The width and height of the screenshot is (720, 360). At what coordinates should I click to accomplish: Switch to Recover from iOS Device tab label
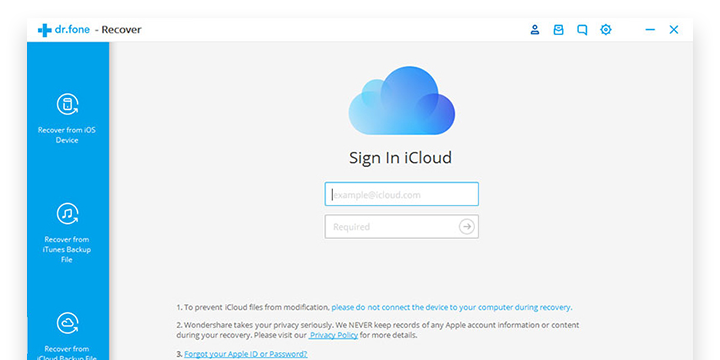67,135
